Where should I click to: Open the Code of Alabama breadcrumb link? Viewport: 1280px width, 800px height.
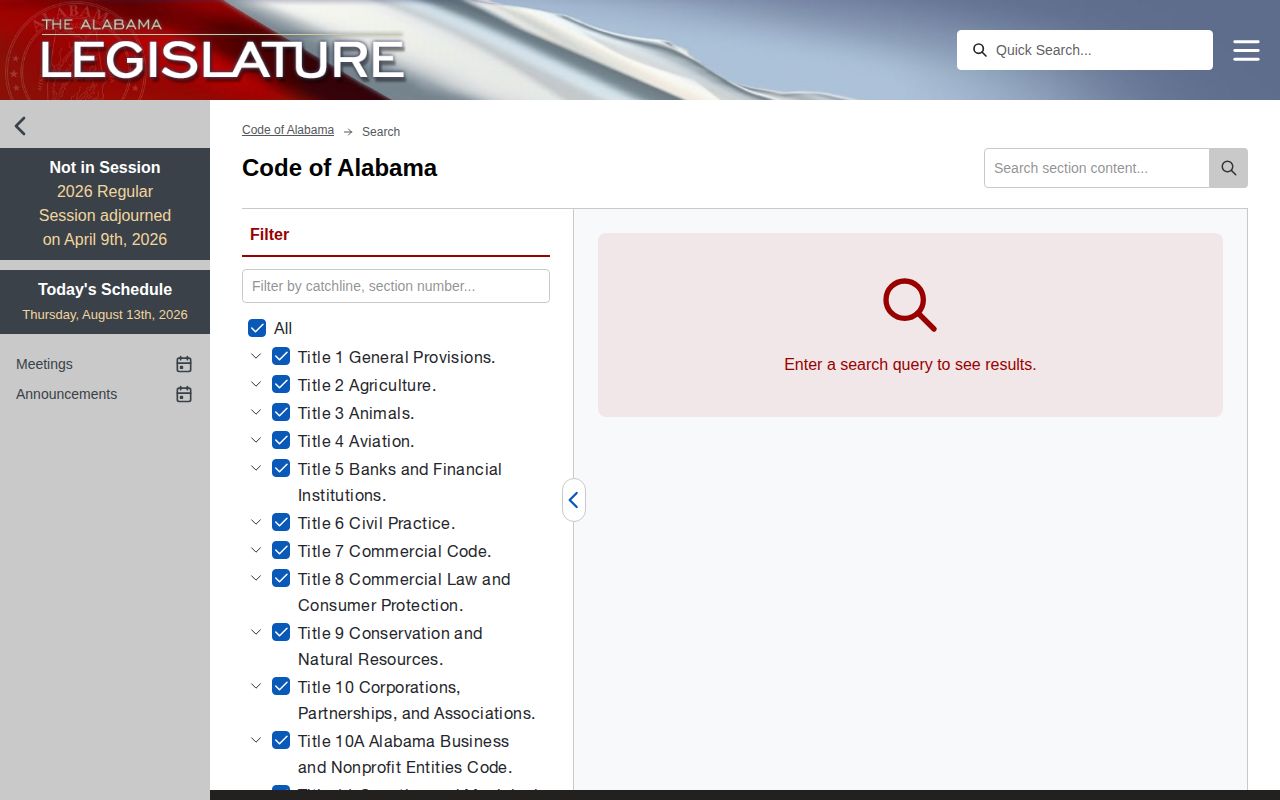click(x=288, y=130)
